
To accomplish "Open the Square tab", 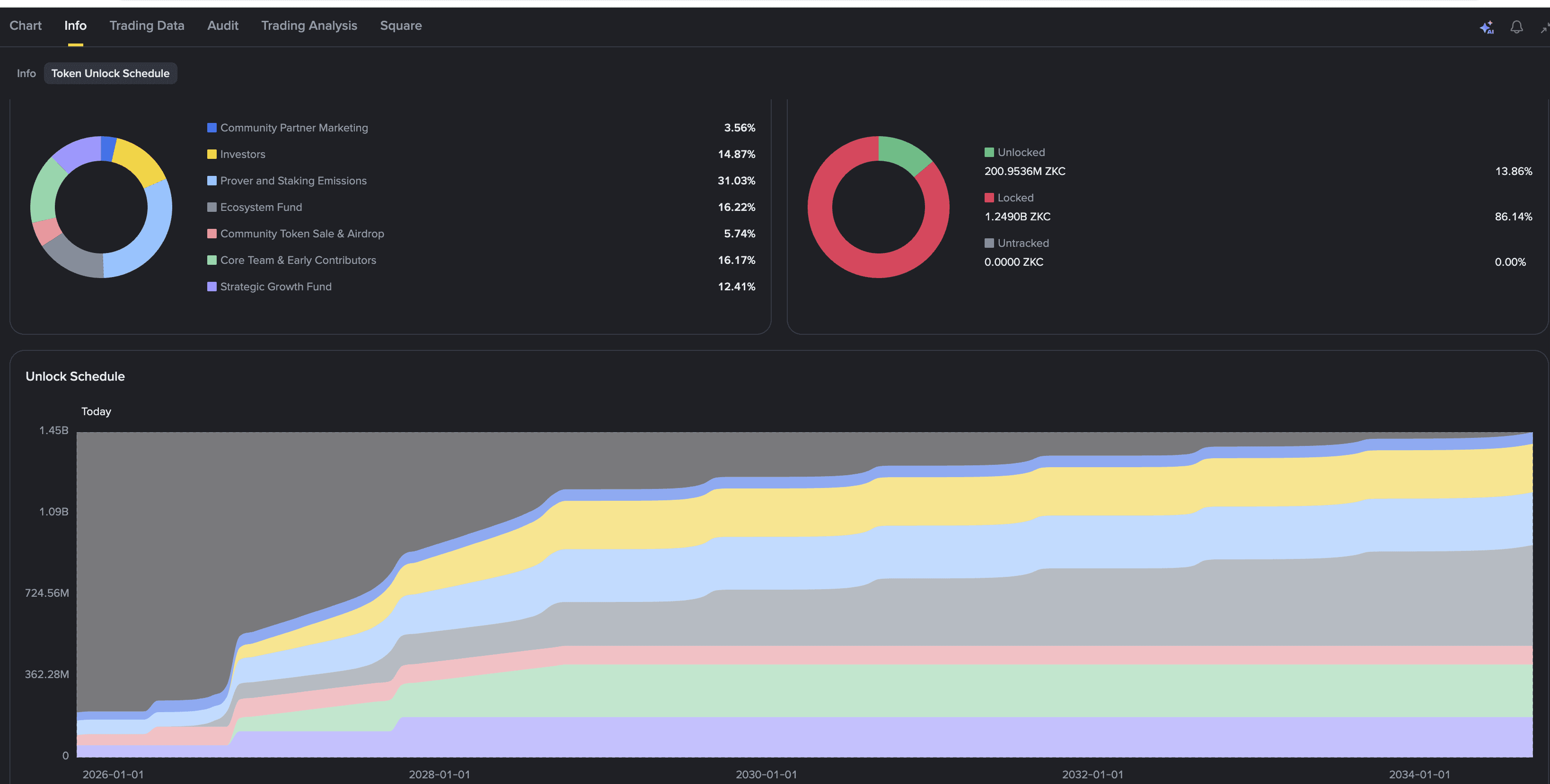I will tap(401, 26).
